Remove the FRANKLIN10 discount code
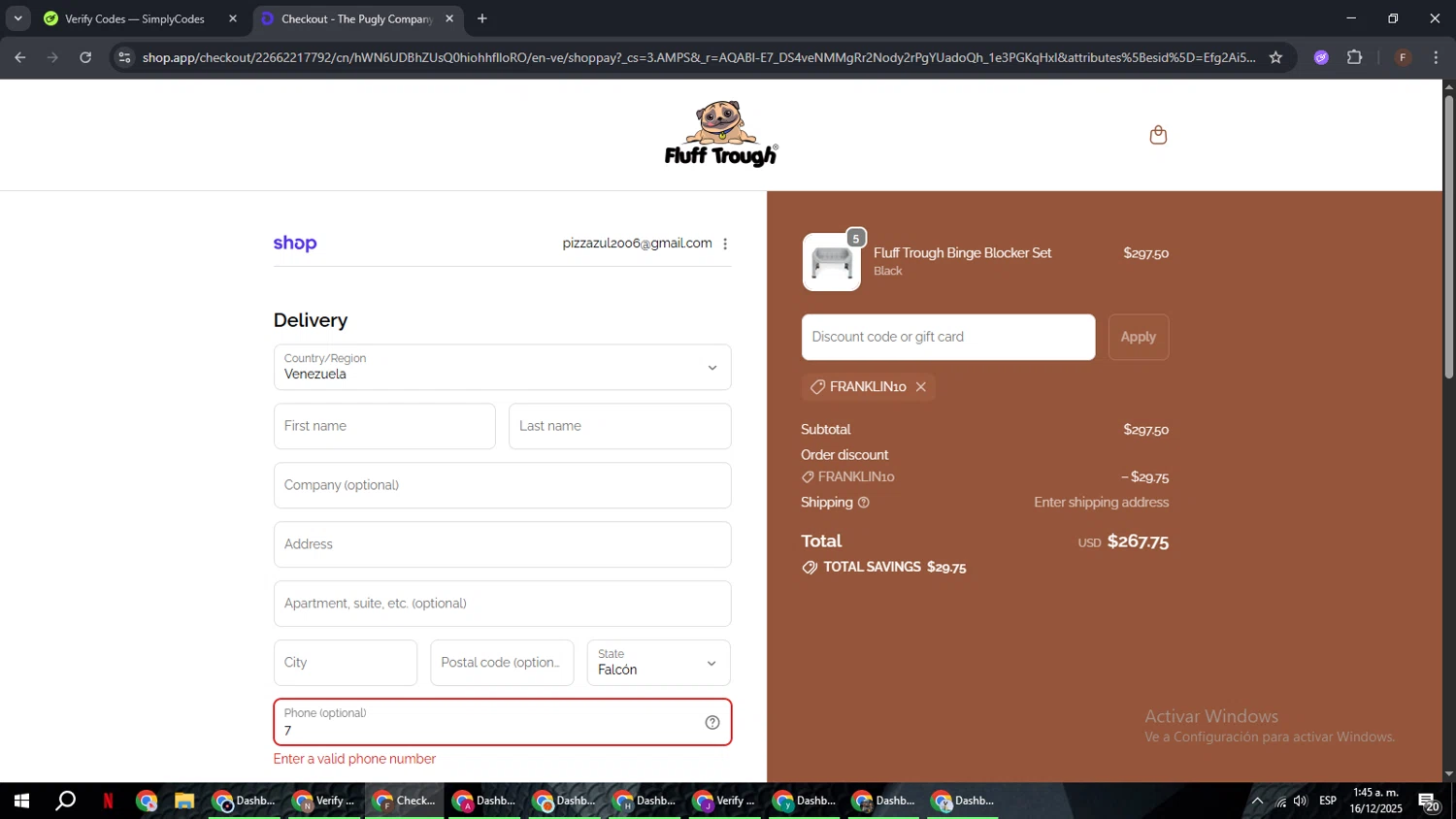Viewport: 1456px width, 819px height. pos(920,387)
